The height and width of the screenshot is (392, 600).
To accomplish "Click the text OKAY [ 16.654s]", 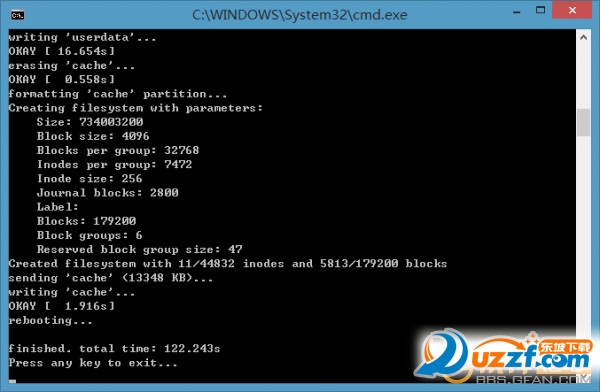I will coord(62,51).
